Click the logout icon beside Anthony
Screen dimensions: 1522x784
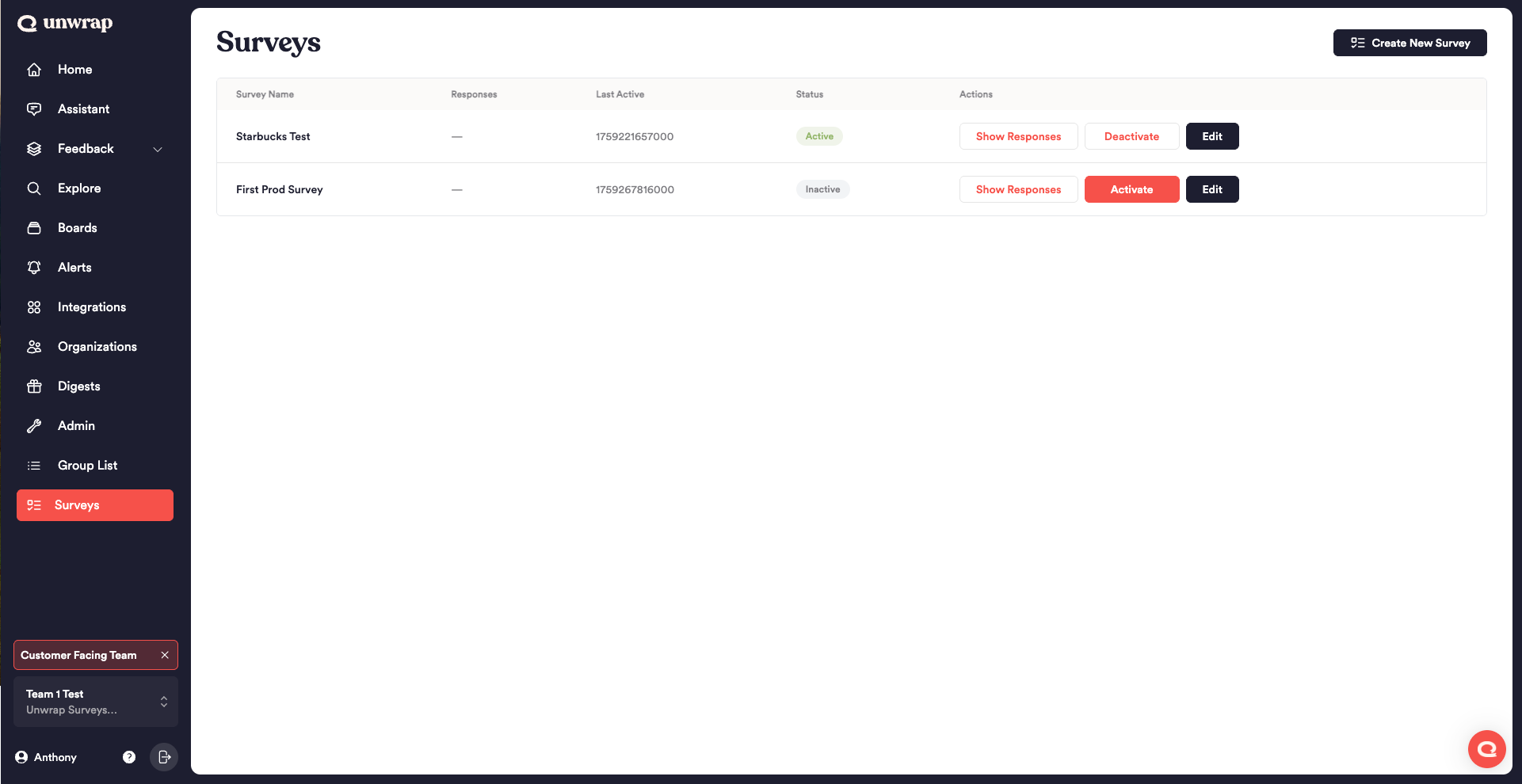(x=164, y=757)
